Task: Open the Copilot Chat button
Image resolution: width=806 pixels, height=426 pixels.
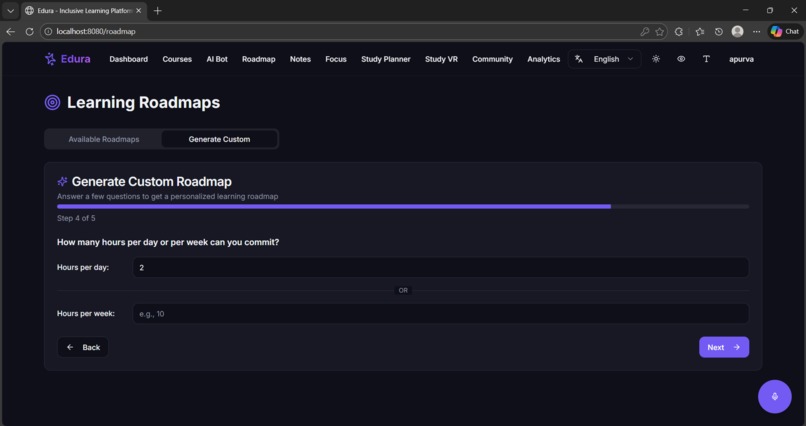Action: (x=785, y=31)
